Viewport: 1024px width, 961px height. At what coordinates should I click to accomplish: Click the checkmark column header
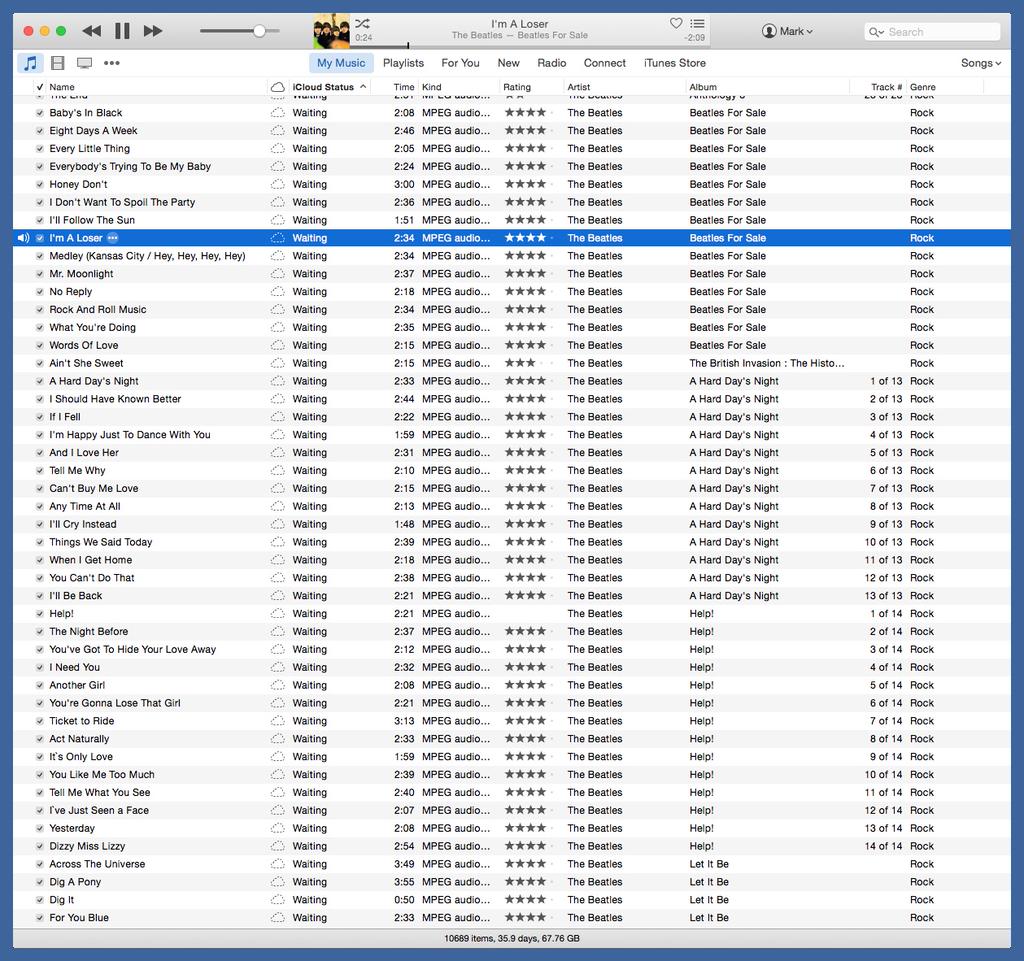[x=40, y=87]
